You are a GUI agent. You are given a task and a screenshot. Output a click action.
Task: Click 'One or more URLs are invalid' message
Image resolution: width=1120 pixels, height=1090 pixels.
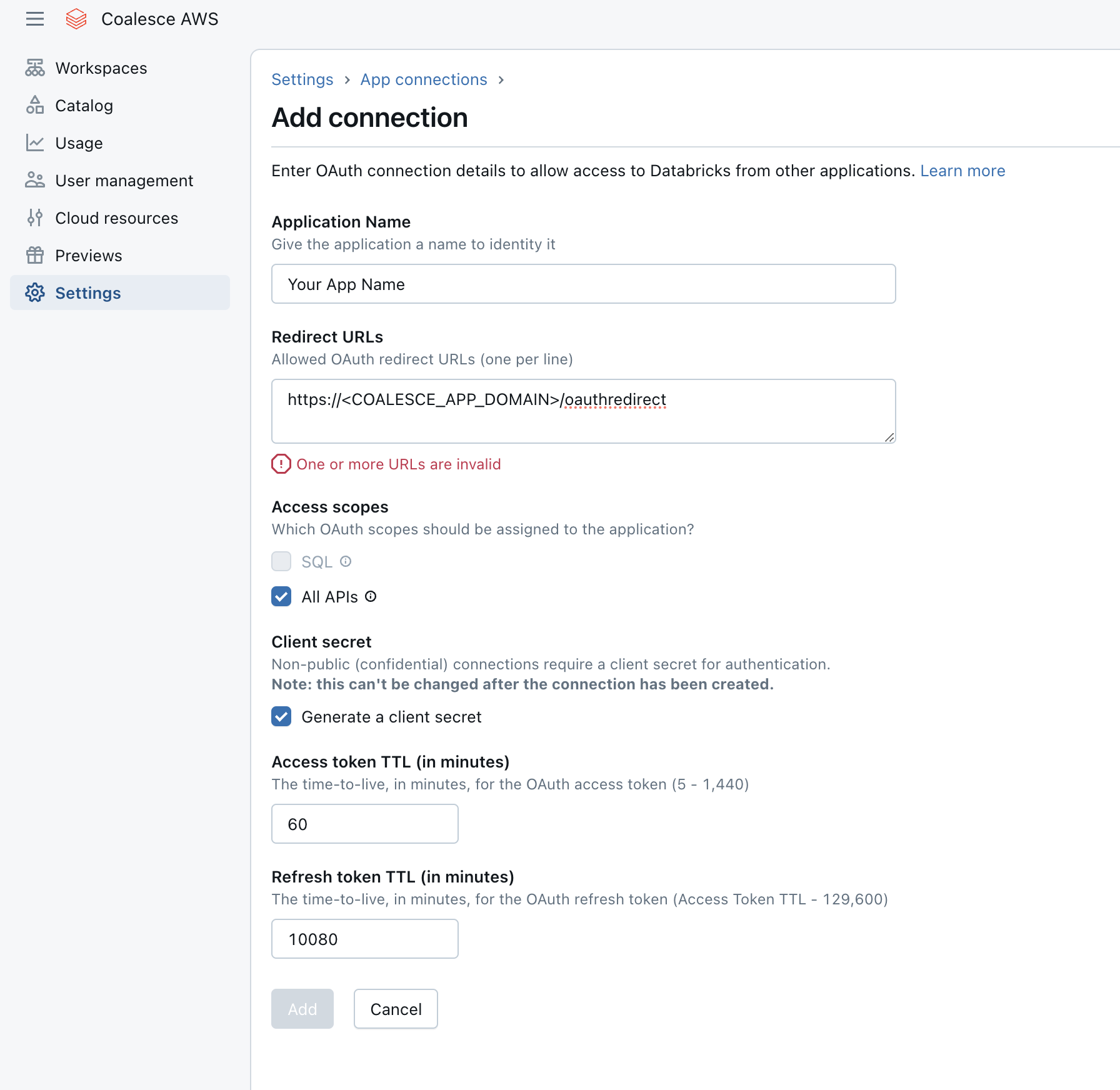[x=399, y=464]
